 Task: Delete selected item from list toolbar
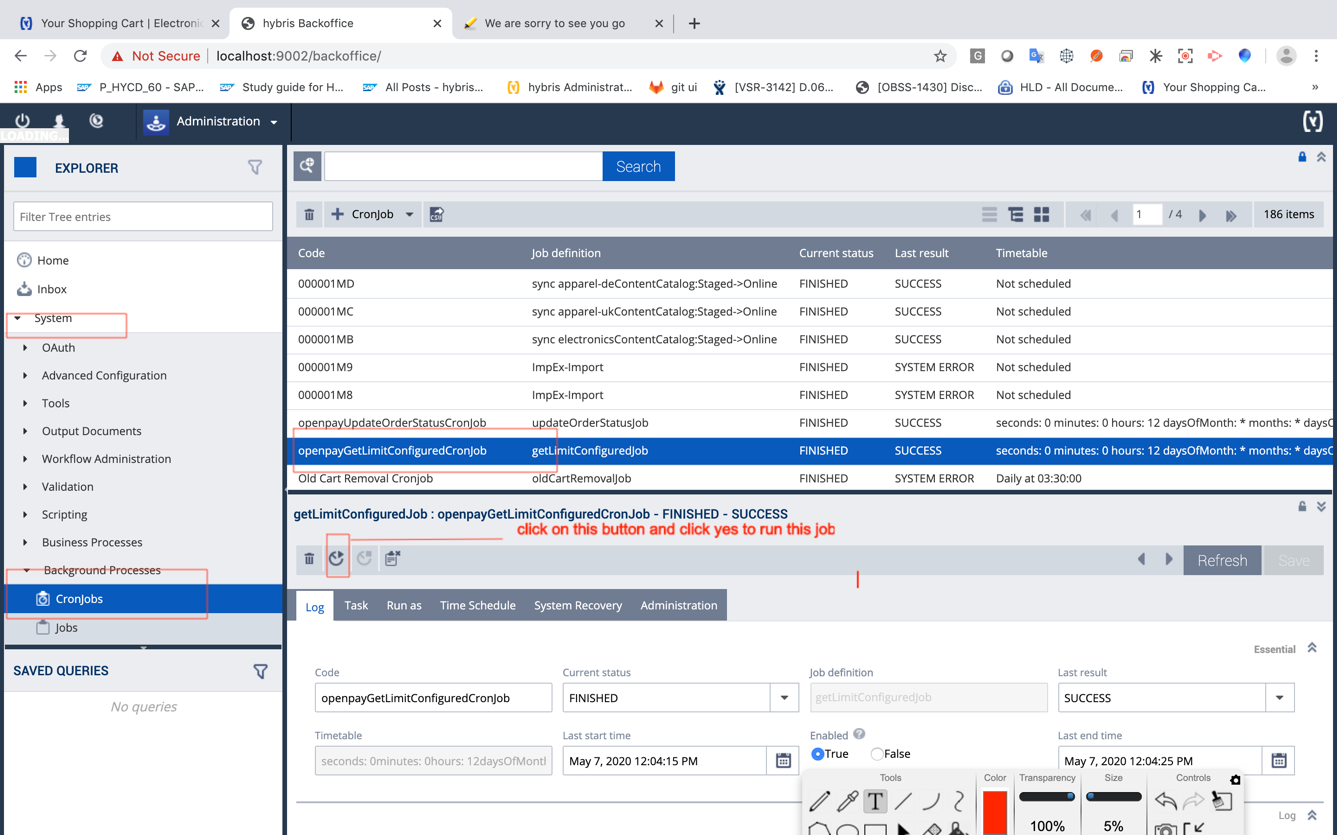click(x=309, y=215)
